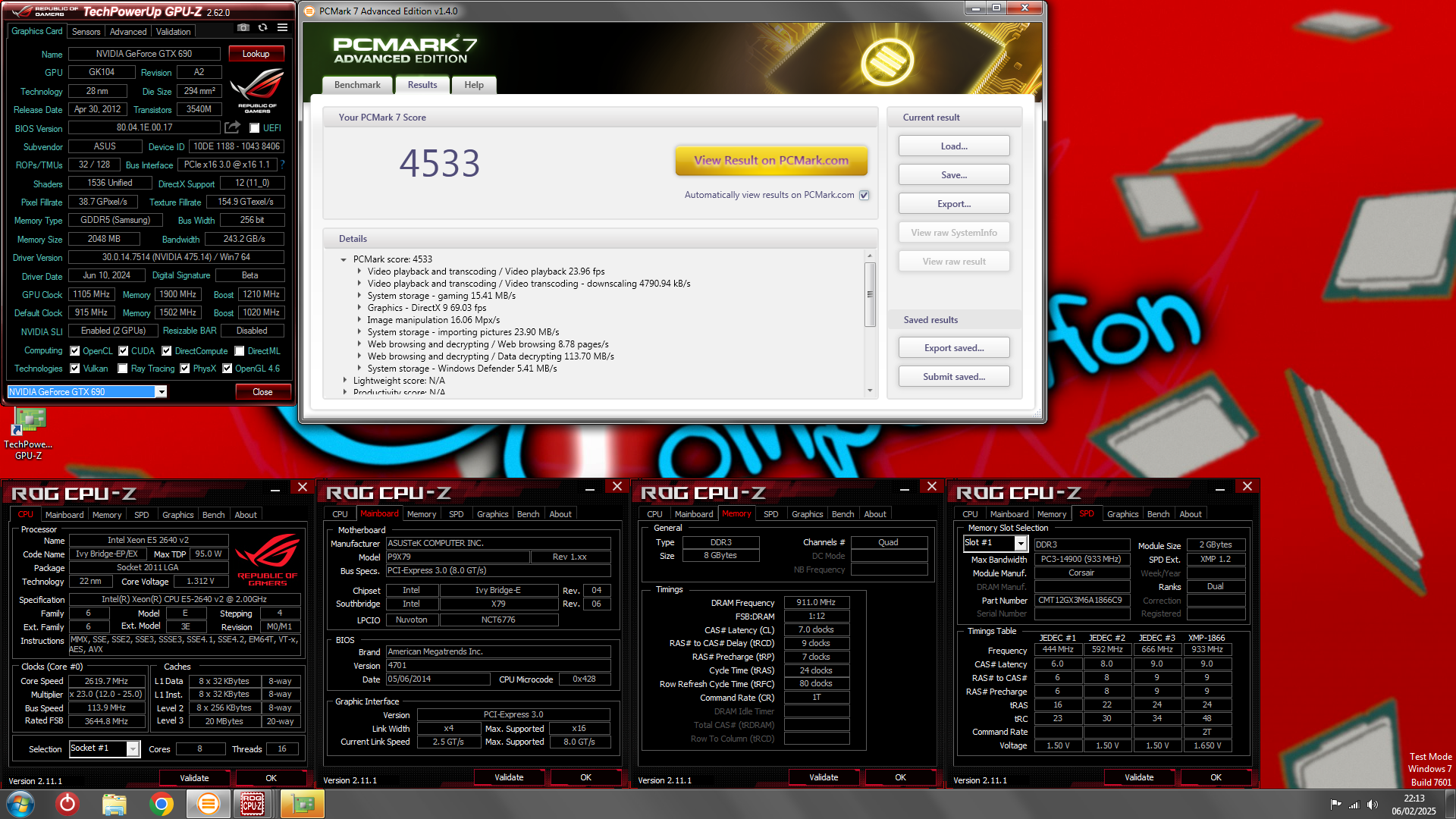Viewport: 1456px width, 819px height.
Task: Open the Windows Start menu
Action: point(20,804)
